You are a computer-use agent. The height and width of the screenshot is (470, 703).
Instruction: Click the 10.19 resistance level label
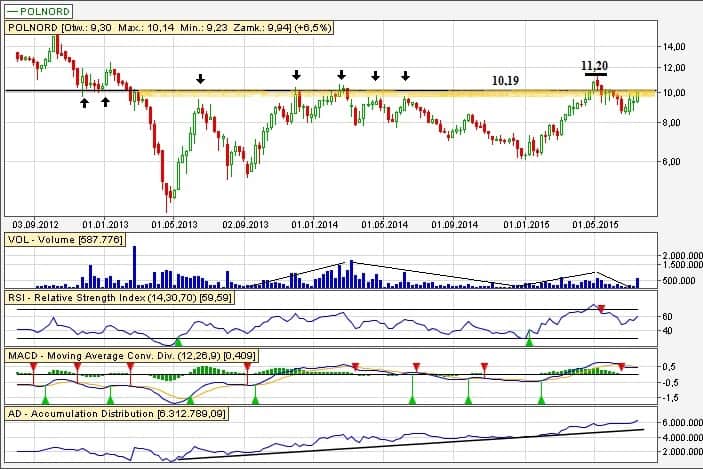click(506, 79)
